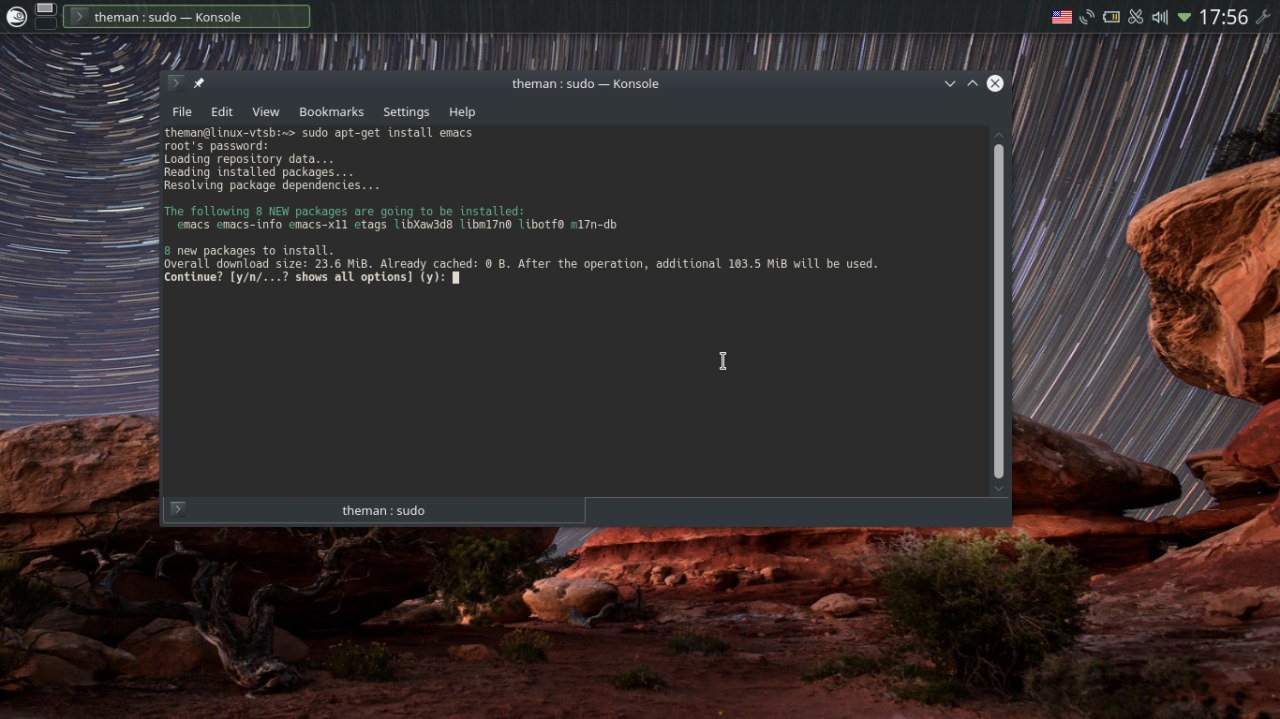Click the 17:56 panel clock
This screenshot has height=719, width=1280.
tap(1223, 17)
